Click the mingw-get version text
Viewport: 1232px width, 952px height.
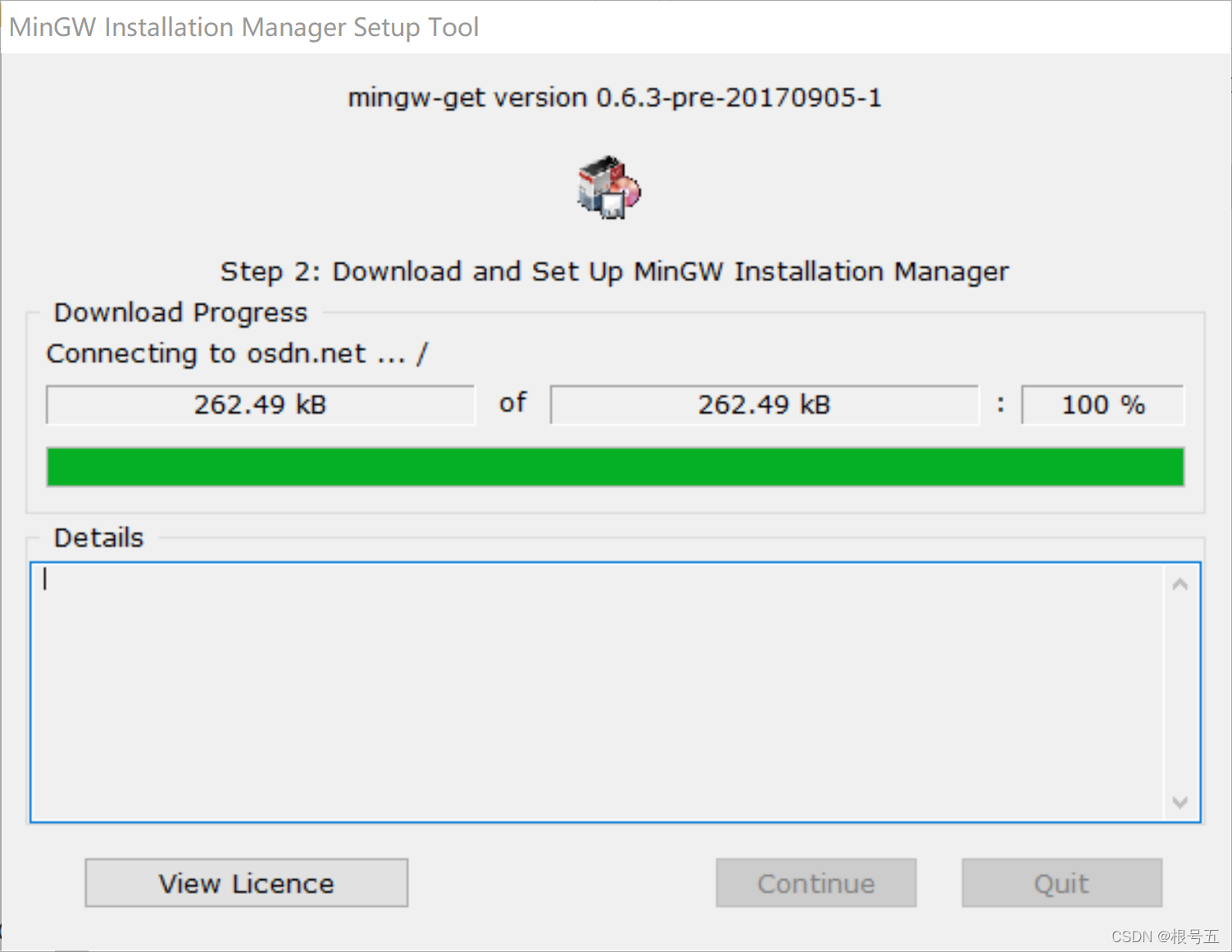tap(615, 97)
